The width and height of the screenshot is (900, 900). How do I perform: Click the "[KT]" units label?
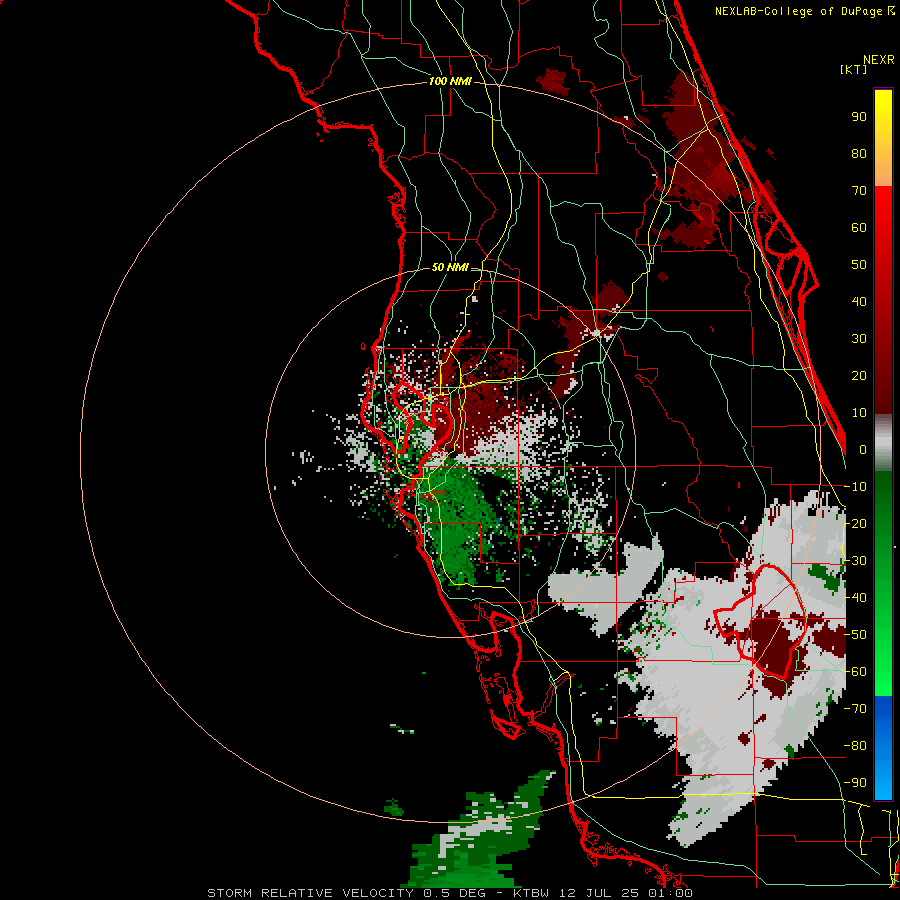coord(854,69)
